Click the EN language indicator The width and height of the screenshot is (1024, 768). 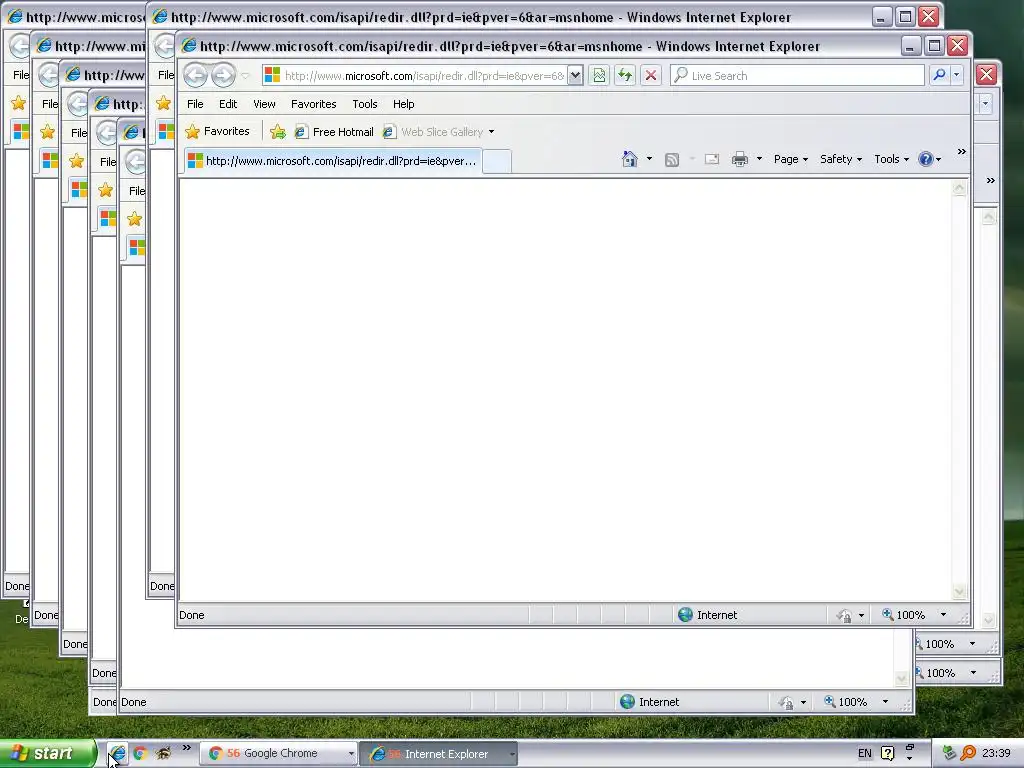pos(865,753)
